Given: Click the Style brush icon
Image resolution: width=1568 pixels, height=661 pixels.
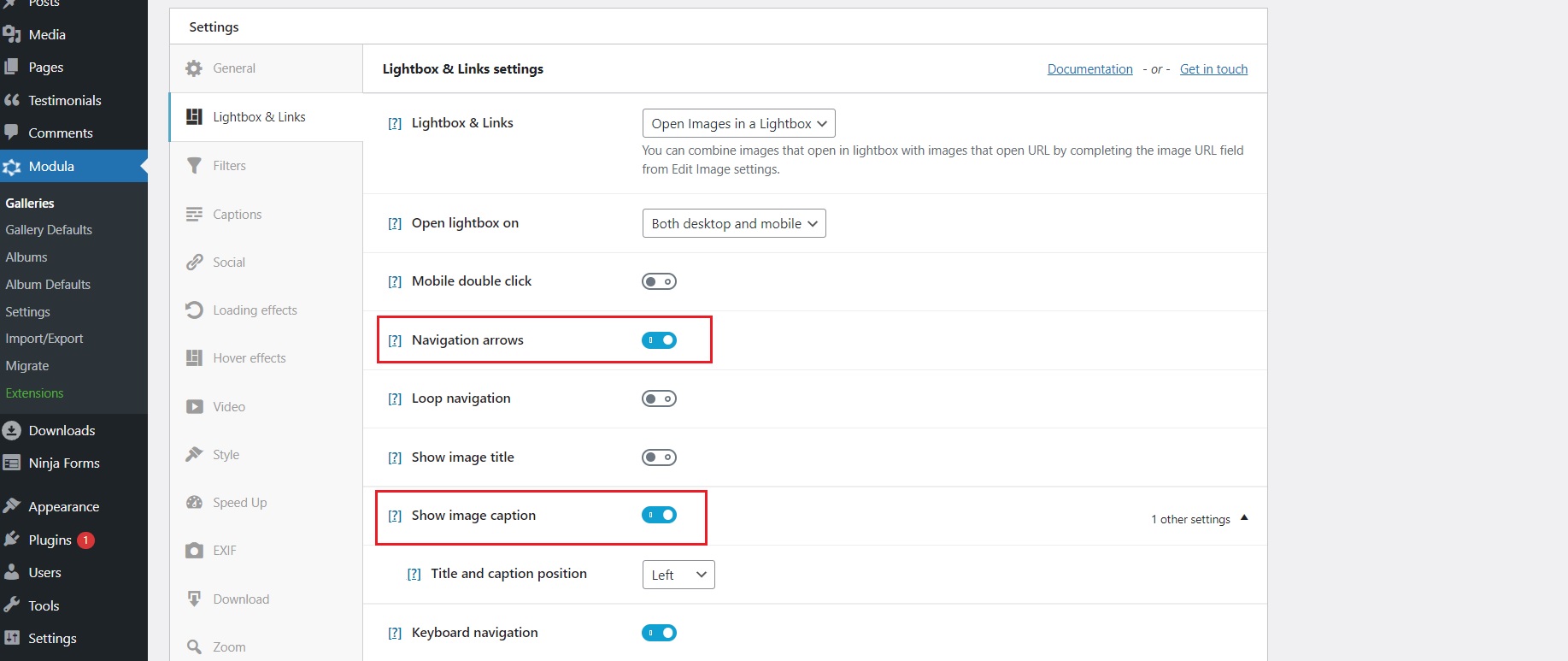Looking at the screenshot, I should click(195, 454).
